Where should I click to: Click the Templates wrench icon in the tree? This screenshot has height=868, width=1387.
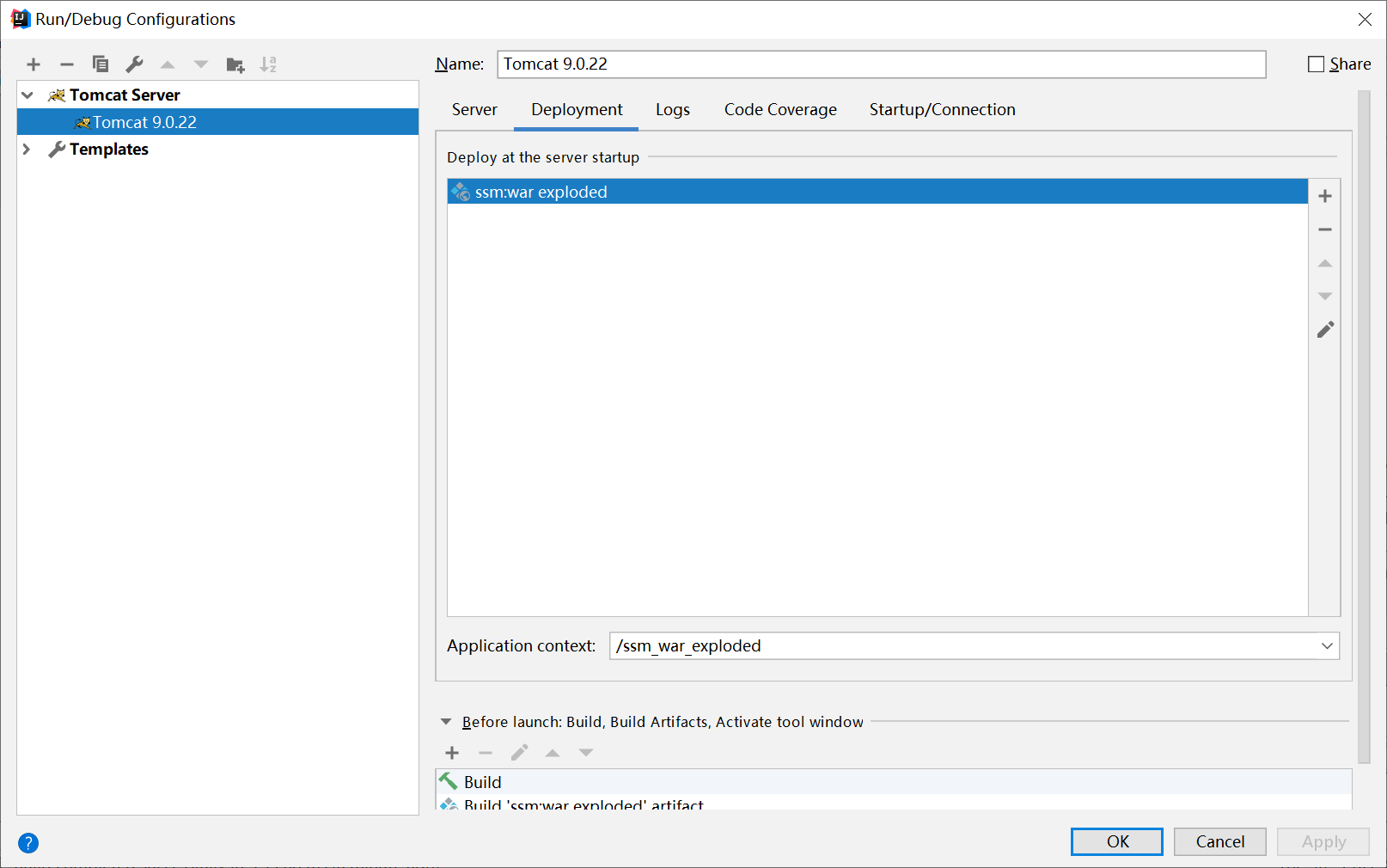[x=57, y=150]
